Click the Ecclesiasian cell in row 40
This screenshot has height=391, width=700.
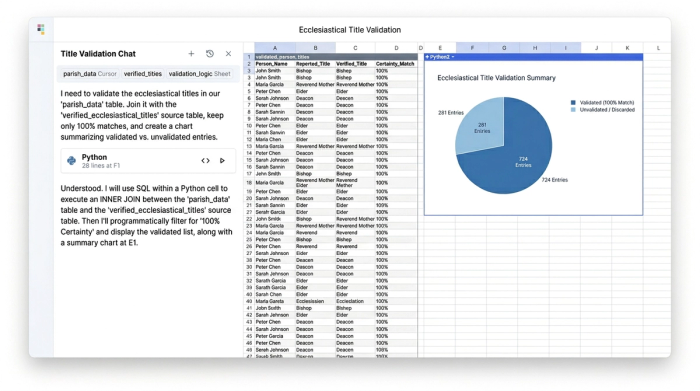[315, 301]
